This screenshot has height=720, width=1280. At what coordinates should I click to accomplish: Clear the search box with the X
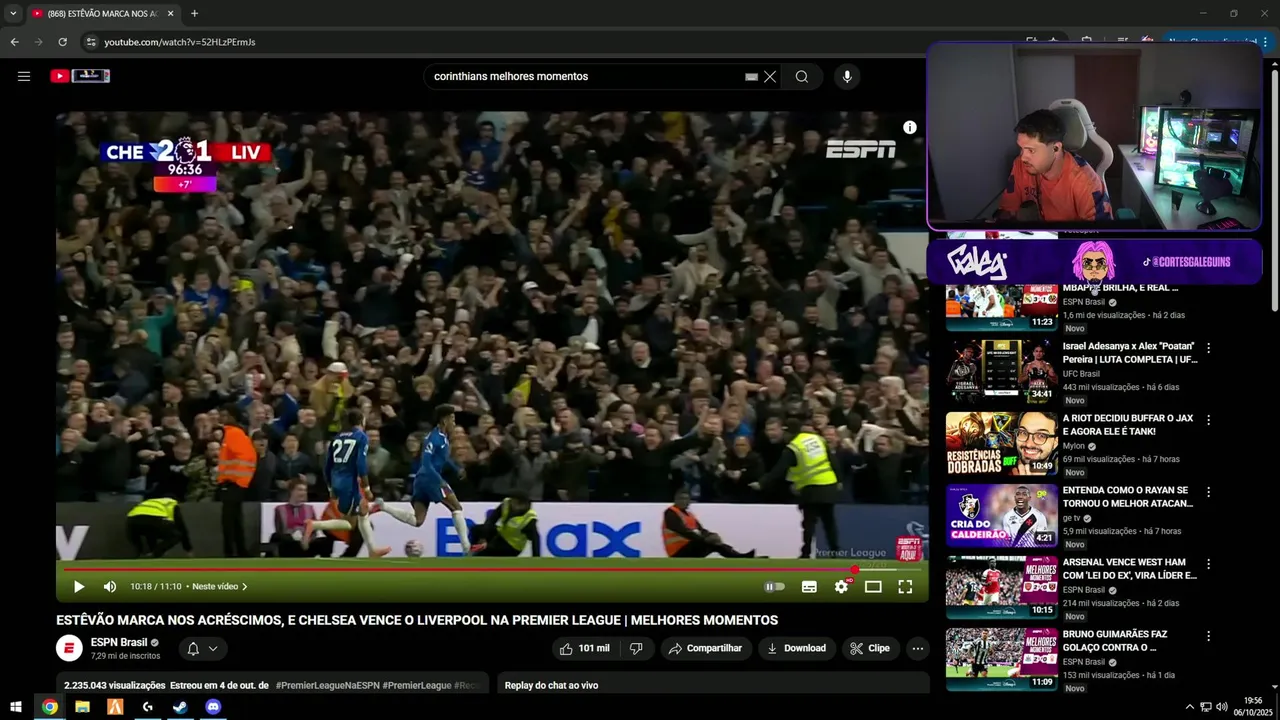coord(770,76)
